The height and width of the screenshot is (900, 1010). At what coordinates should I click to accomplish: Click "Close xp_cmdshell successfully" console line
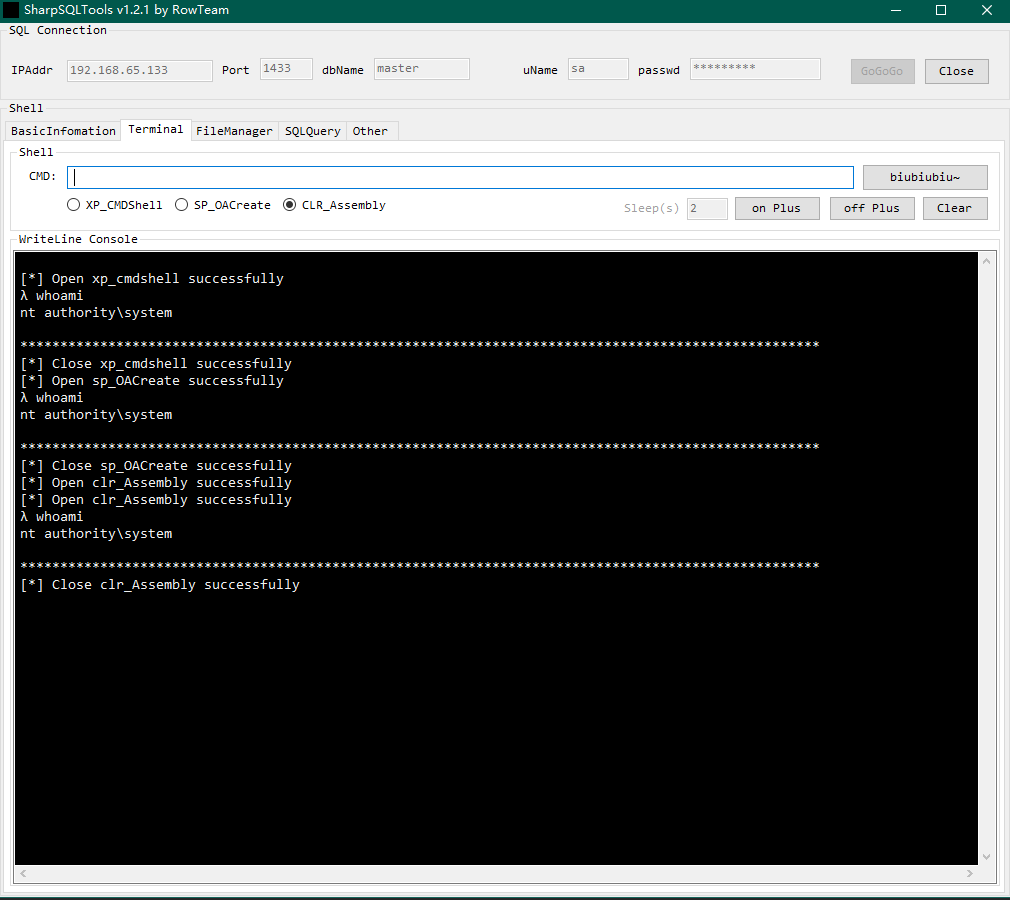pos(156,364)
